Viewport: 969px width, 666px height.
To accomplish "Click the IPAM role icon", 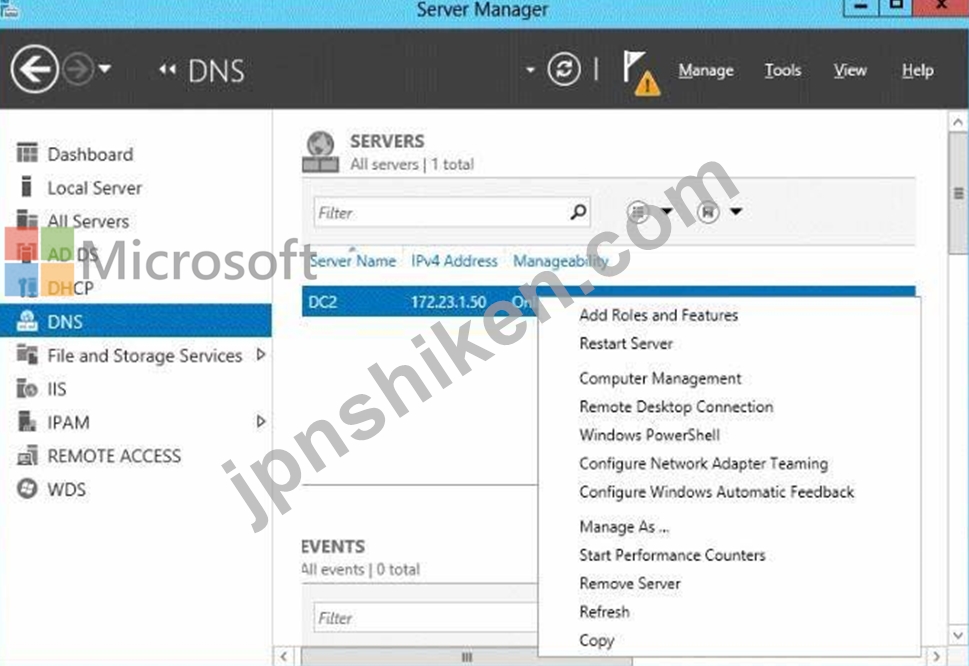I will coord(27,421).
